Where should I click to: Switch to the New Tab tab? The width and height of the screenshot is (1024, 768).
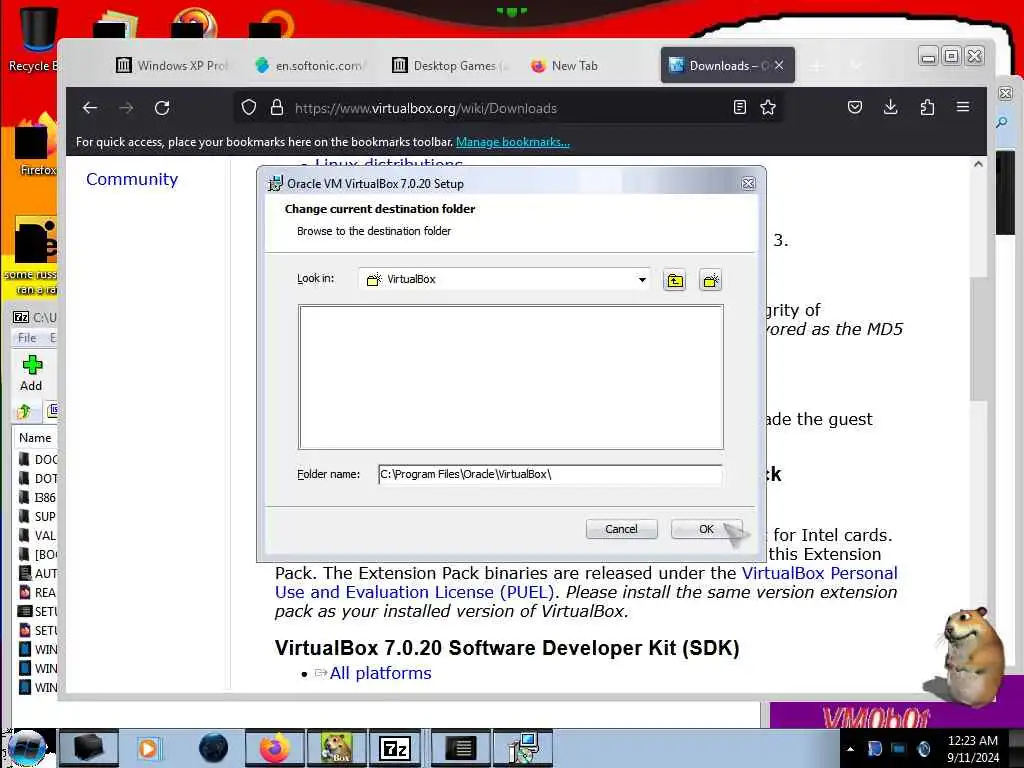pyautogui.click(x=566, y=65)
